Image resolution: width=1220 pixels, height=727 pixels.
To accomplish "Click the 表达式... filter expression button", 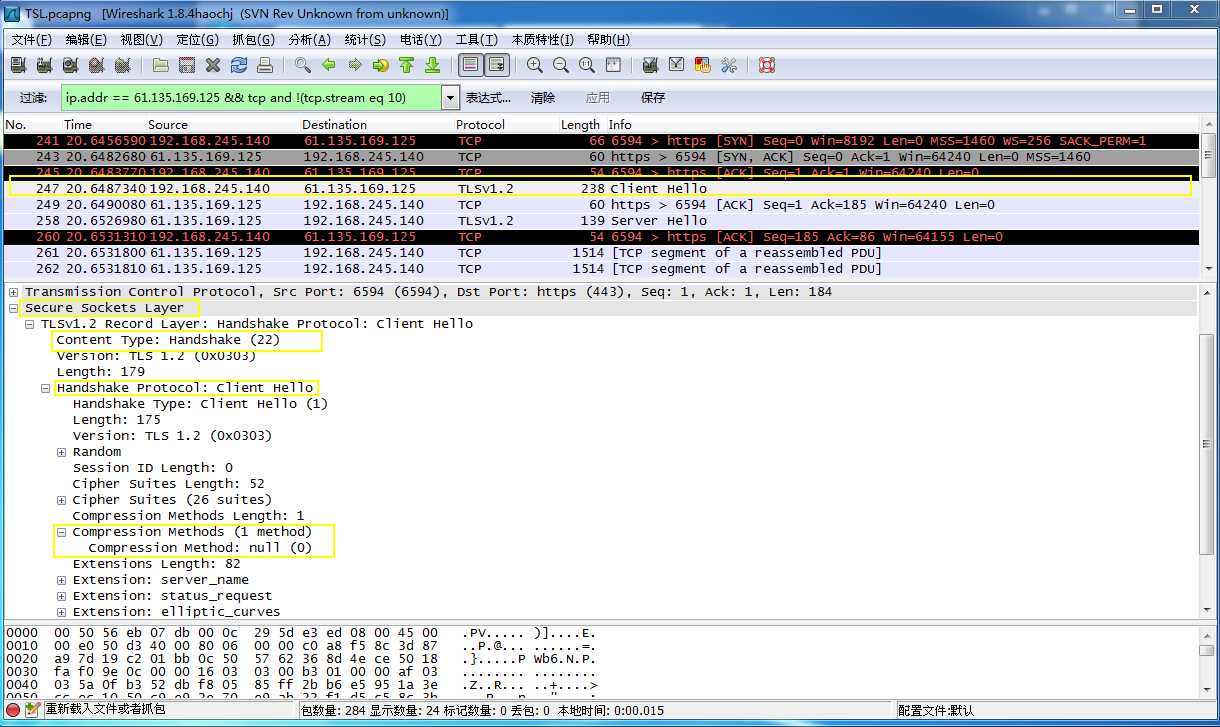I will tap(489, 98).
